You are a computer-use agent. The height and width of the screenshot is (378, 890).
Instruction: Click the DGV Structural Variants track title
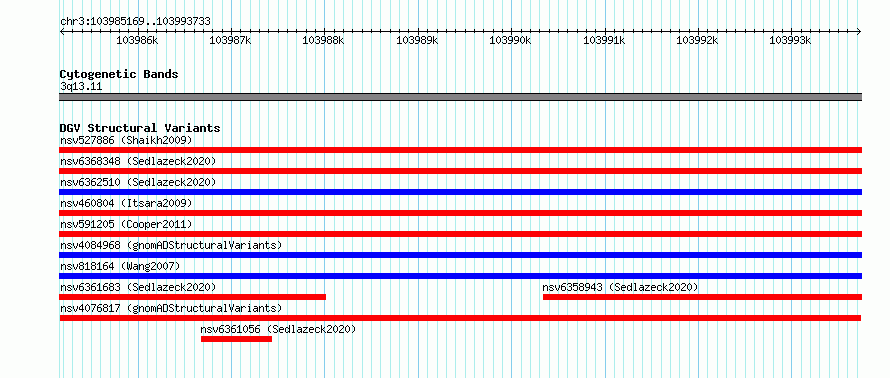point(140,128)
